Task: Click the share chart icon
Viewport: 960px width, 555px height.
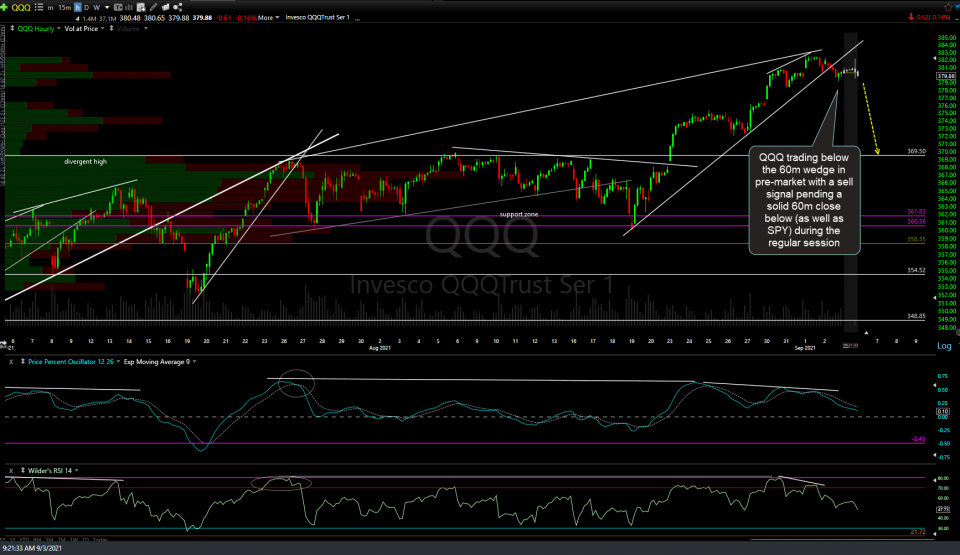Action: 178,7
